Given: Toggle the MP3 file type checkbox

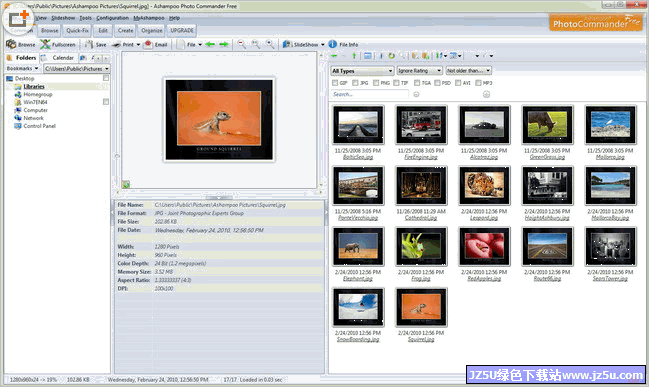Looking at the screenshot, I should point(478,83).
